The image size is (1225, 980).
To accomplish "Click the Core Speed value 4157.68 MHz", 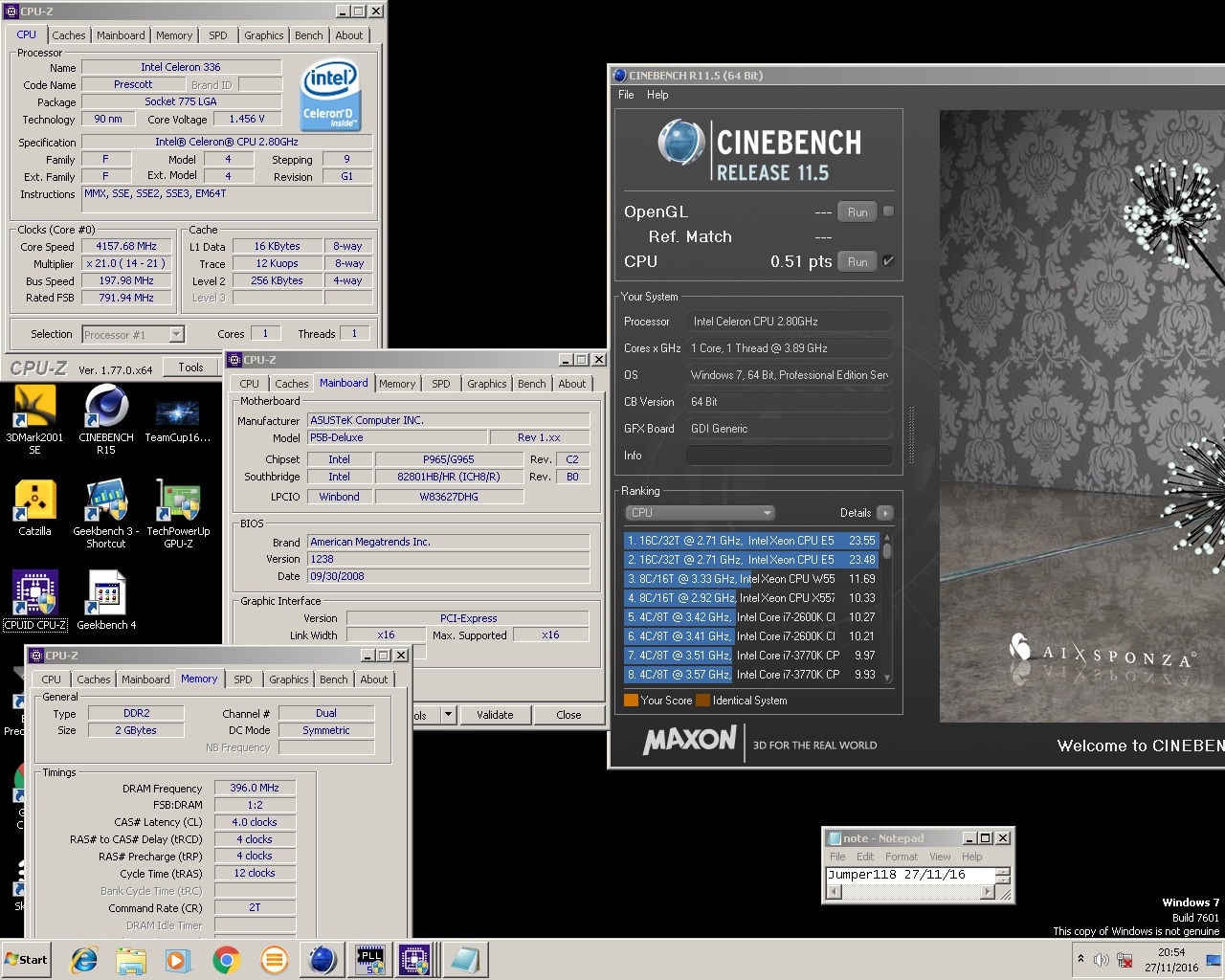I will click(126, 247).
